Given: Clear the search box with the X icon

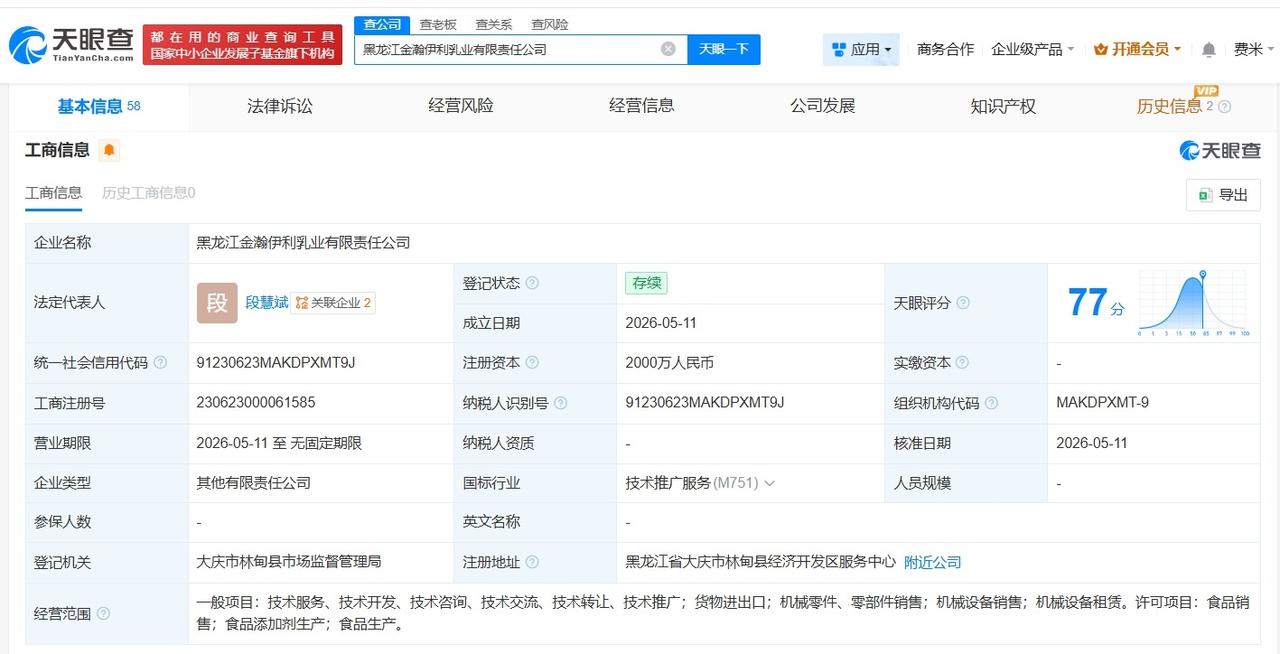Looking at the screenshot, I should click(668, 48).
